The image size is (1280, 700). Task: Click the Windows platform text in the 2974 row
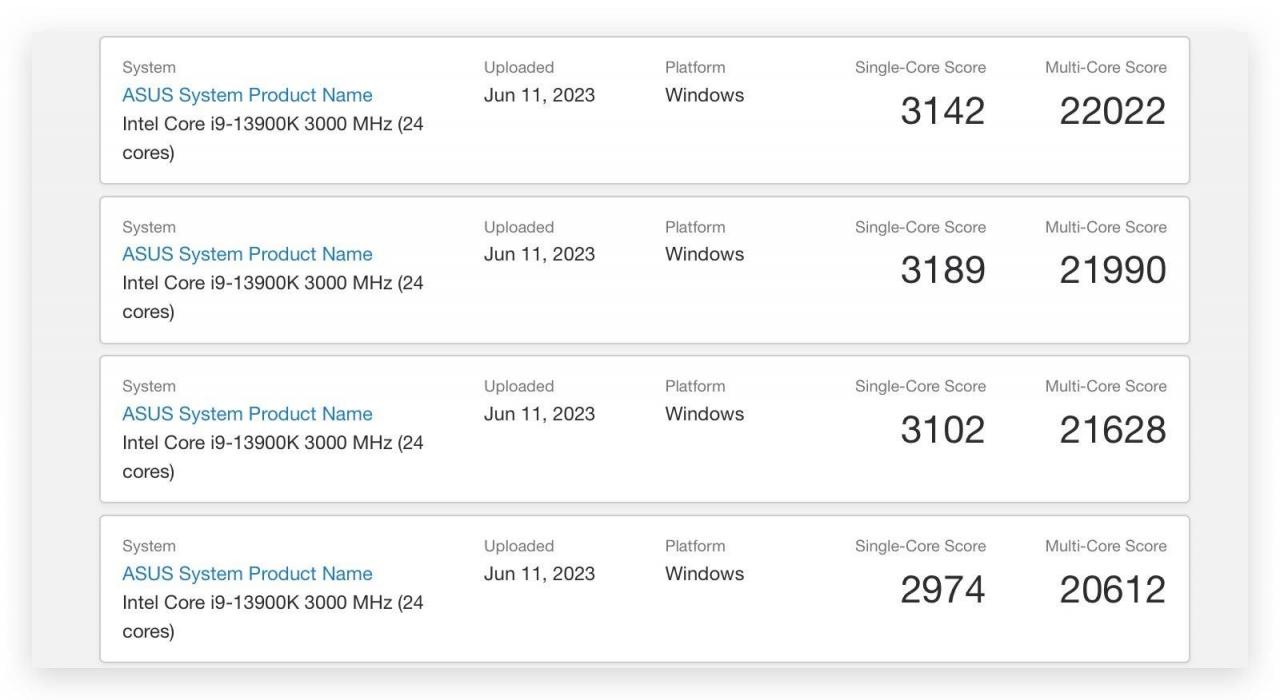point(704,574)
